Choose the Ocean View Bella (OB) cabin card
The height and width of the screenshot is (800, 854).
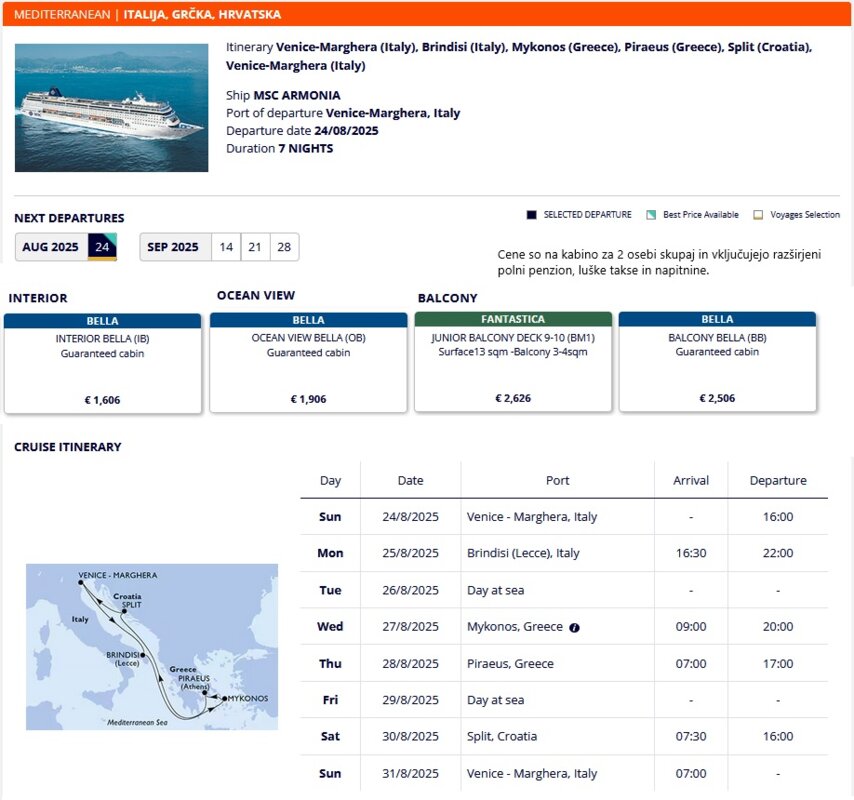point(308,362)
